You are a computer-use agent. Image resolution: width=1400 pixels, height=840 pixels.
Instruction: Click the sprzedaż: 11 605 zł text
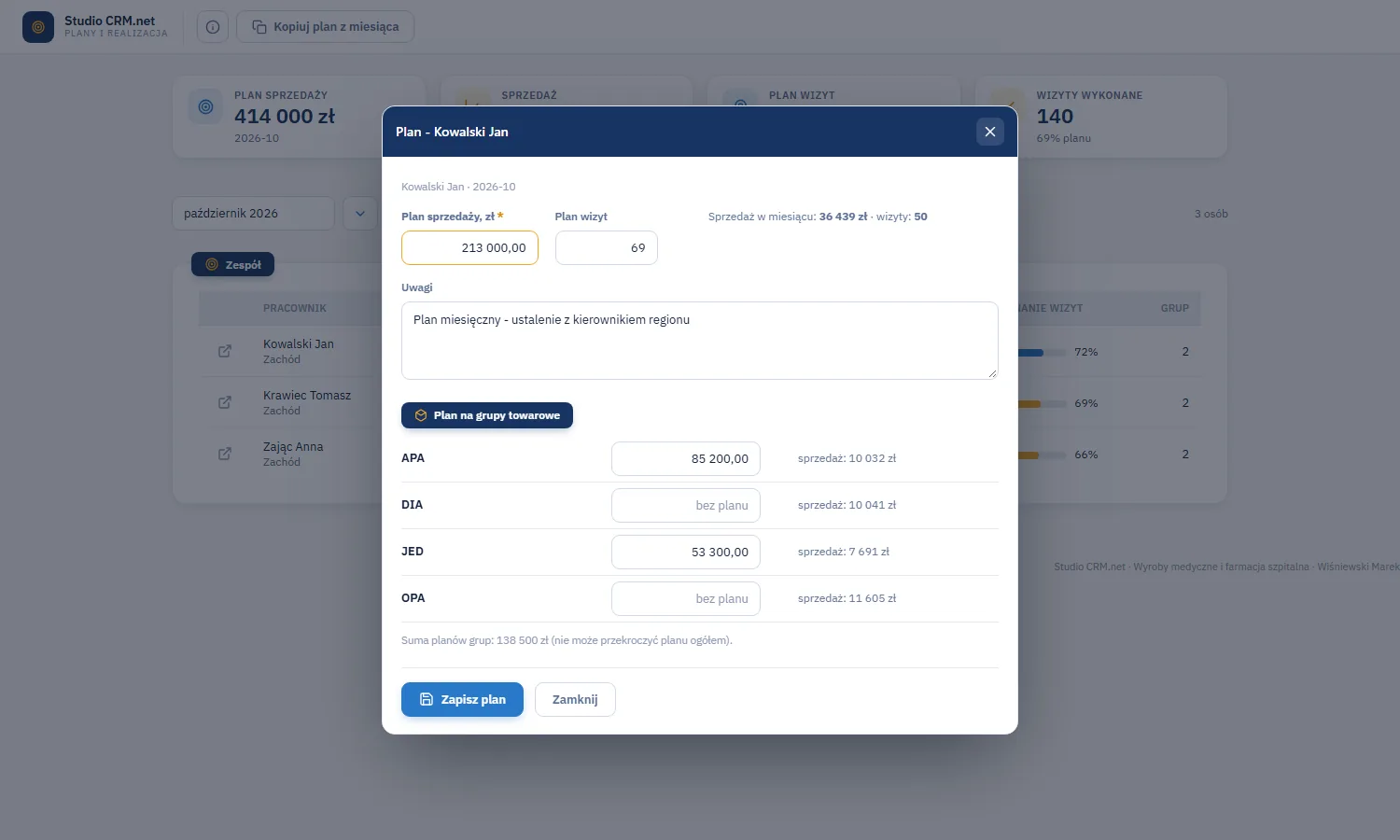click(847, 599)
